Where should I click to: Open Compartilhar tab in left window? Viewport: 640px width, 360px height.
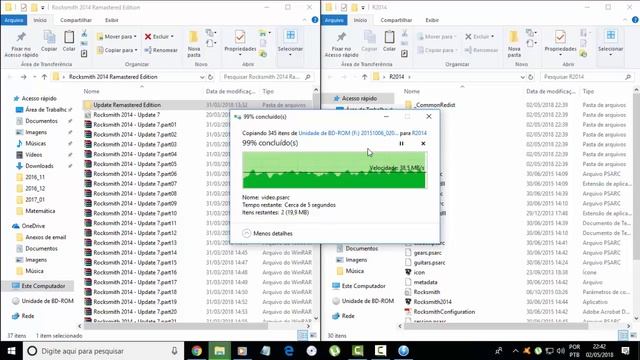pos(76,20)
